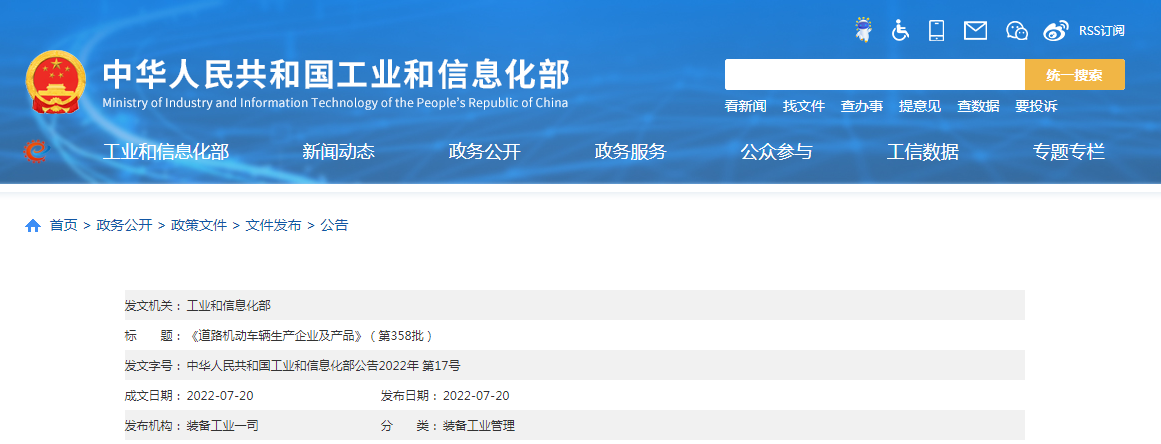The width and height of the screenshot is (1161, 444).
Task: Go to 政策文件 in breadcrumb
Action: pos(199,226)
